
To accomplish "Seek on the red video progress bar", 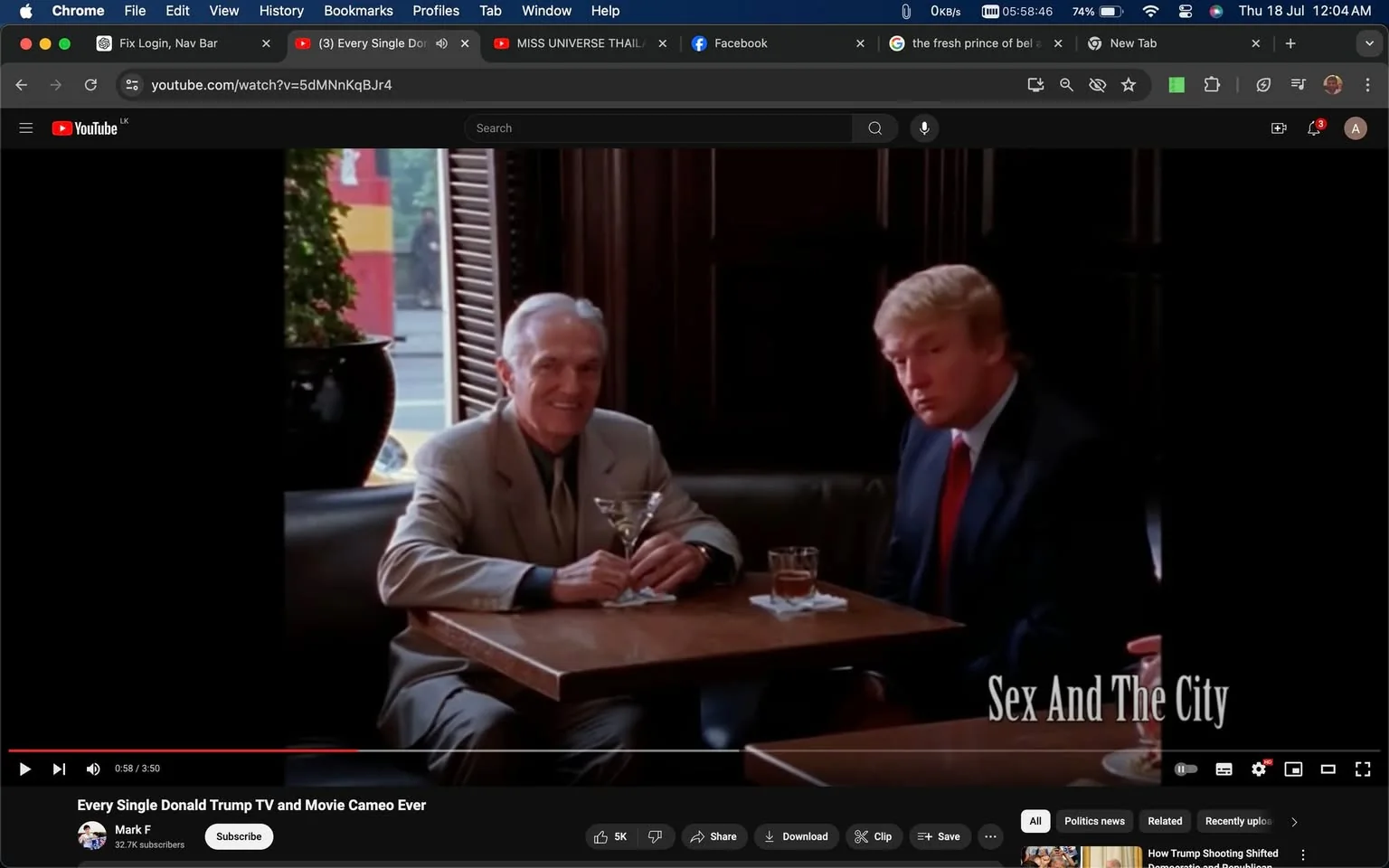I will pos(183,750).
